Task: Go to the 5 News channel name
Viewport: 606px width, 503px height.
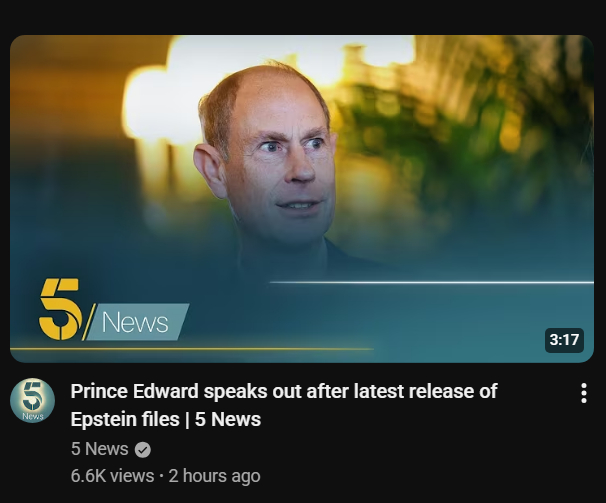Action: (x=99, y=449)
